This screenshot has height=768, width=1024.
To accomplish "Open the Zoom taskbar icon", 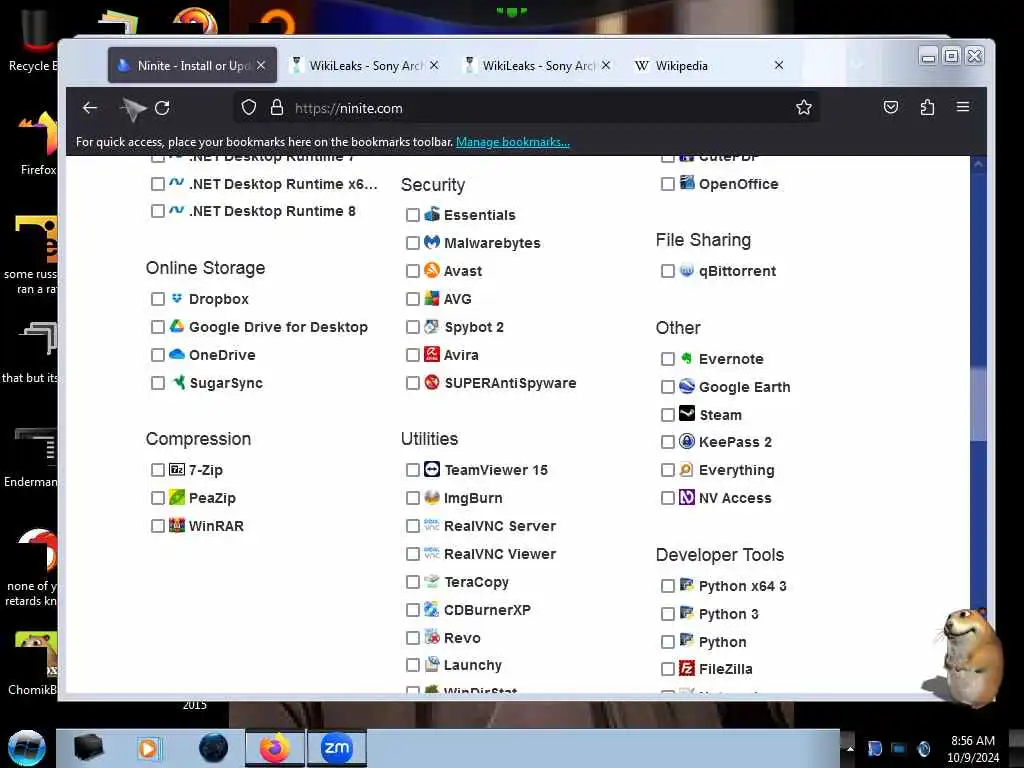I will (x=336, y=748).
